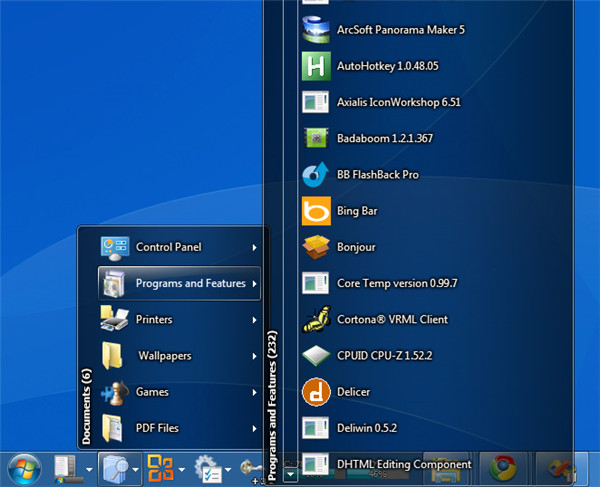Select the Delicer orange icon
The image size is (600, 487).
coord(315,391)
